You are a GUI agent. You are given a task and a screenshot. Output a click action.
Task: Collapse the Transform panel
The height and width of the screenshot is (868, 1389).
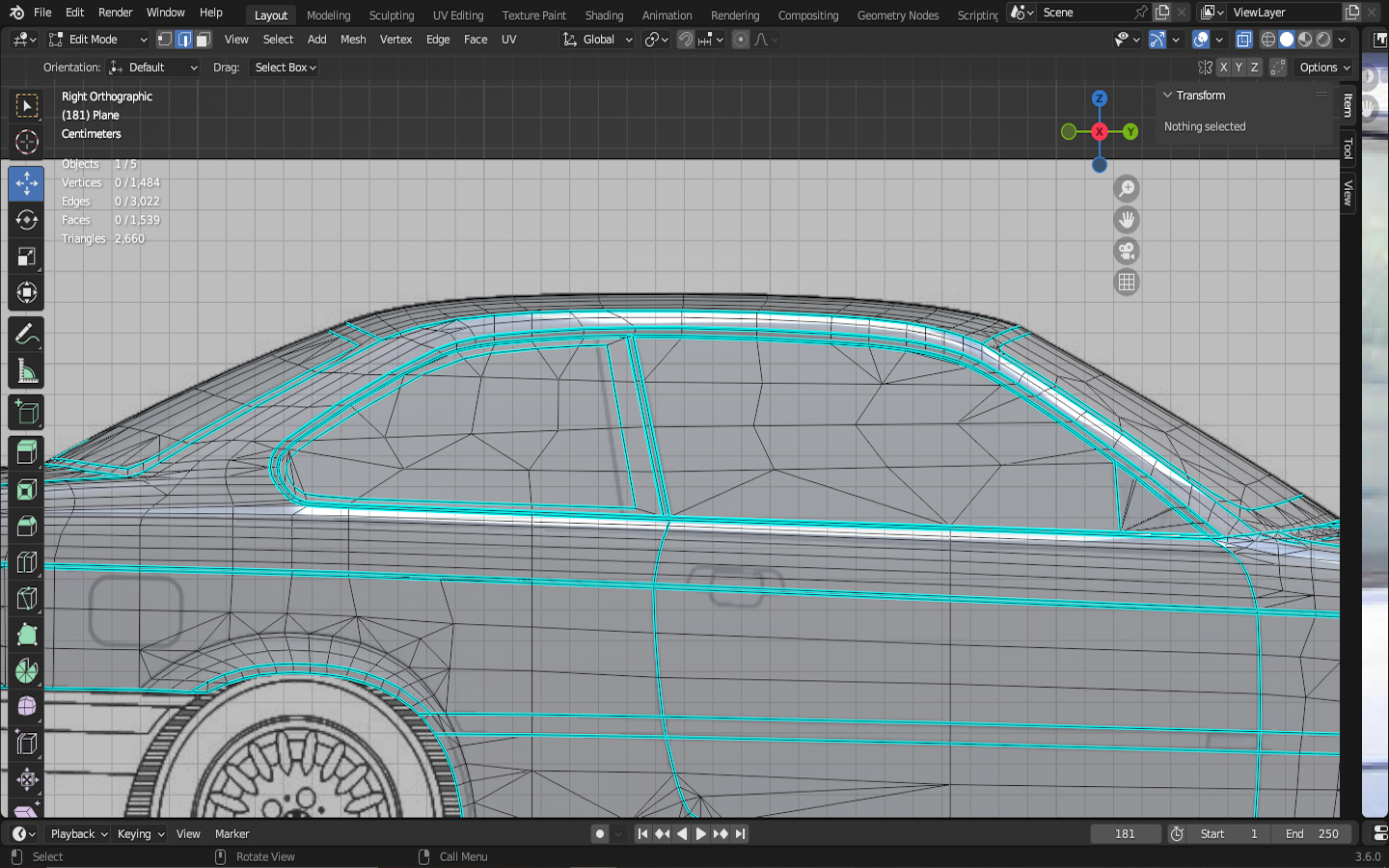(x=1168, y=95)
